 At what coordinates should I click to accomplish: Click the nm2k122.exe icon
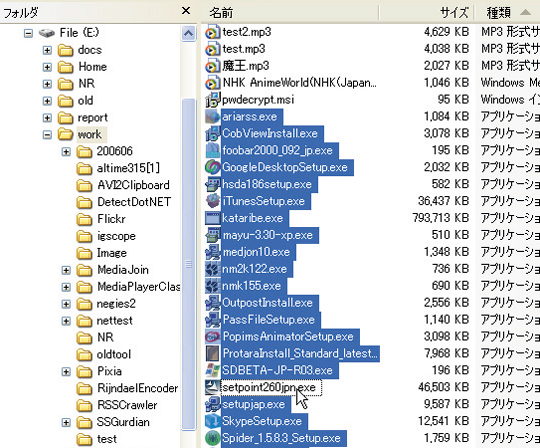pos(212,269)
